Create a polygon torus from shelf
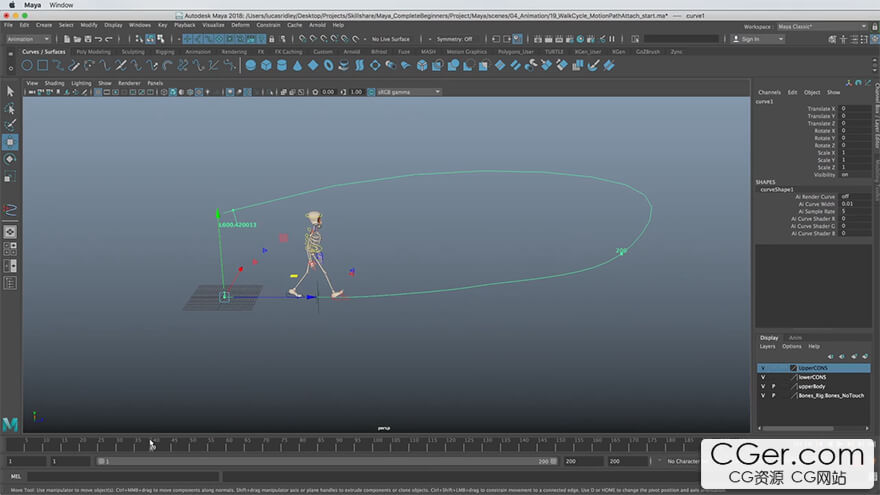880x495 pixels. click(x=328, y=66)
